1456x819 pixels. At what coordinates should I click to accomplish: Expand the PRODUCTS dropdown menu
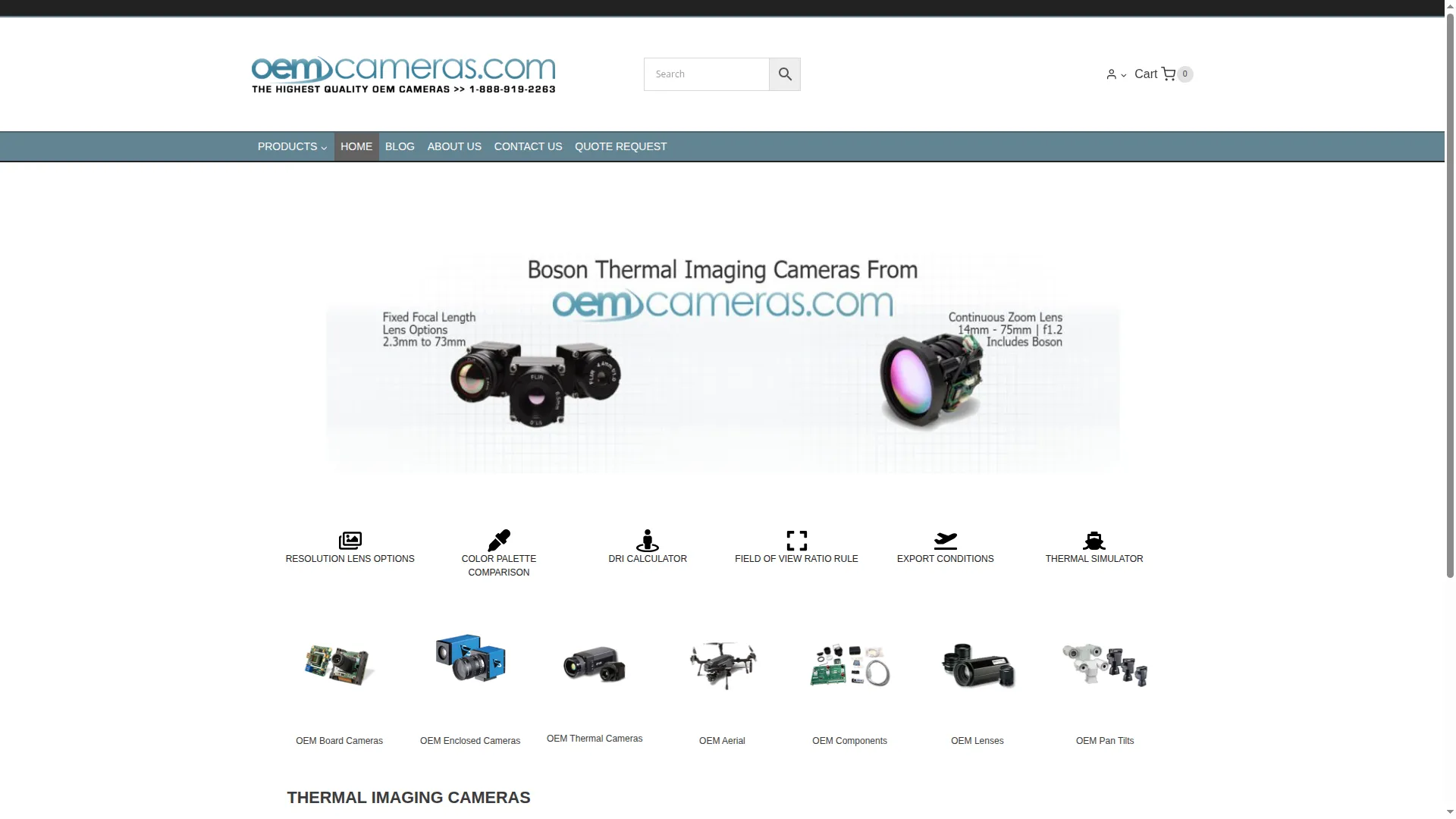[x=292, y=146]
